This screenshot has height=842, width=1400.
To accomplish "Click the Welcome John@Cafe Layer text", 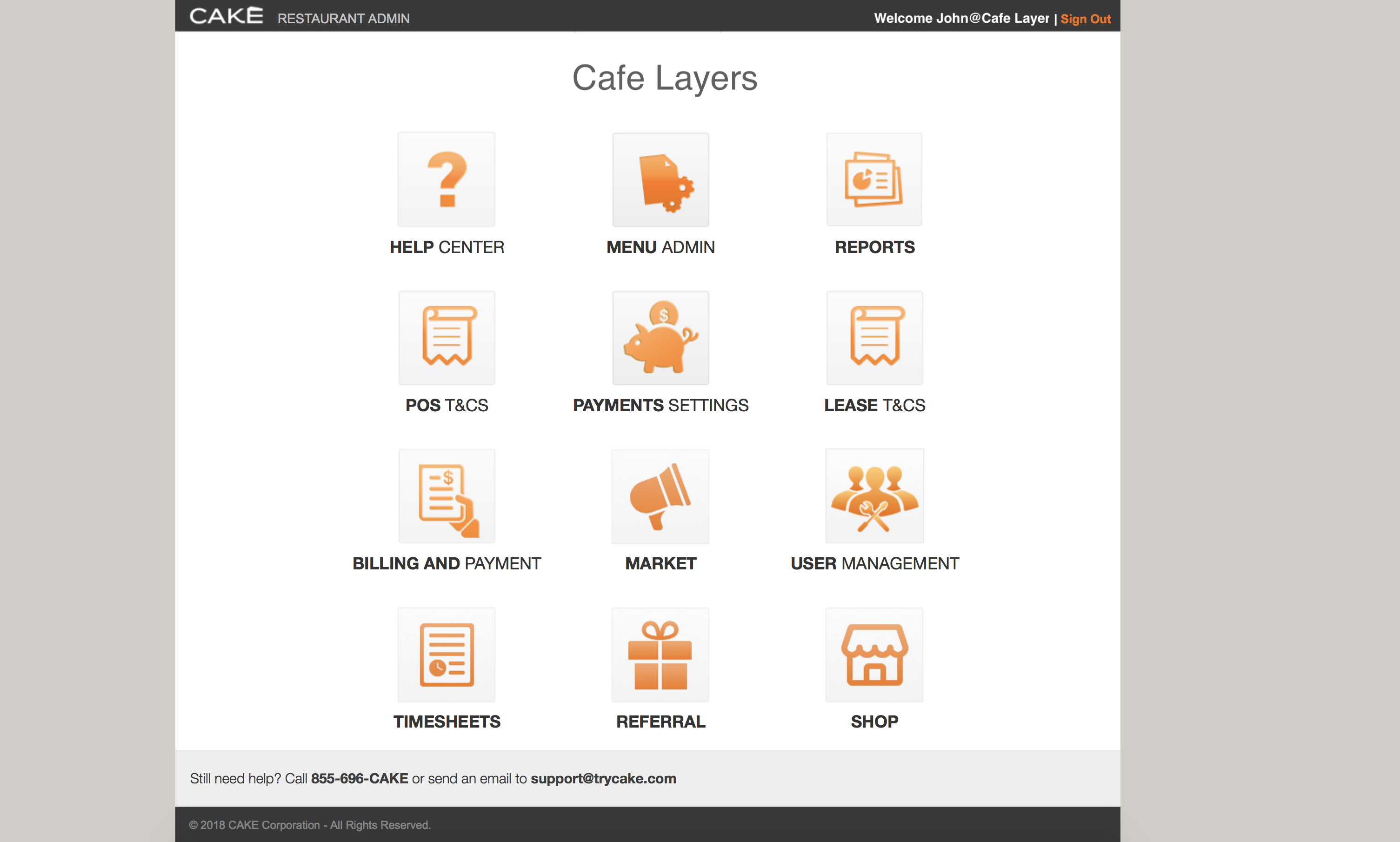I will (x=961, y=18).
